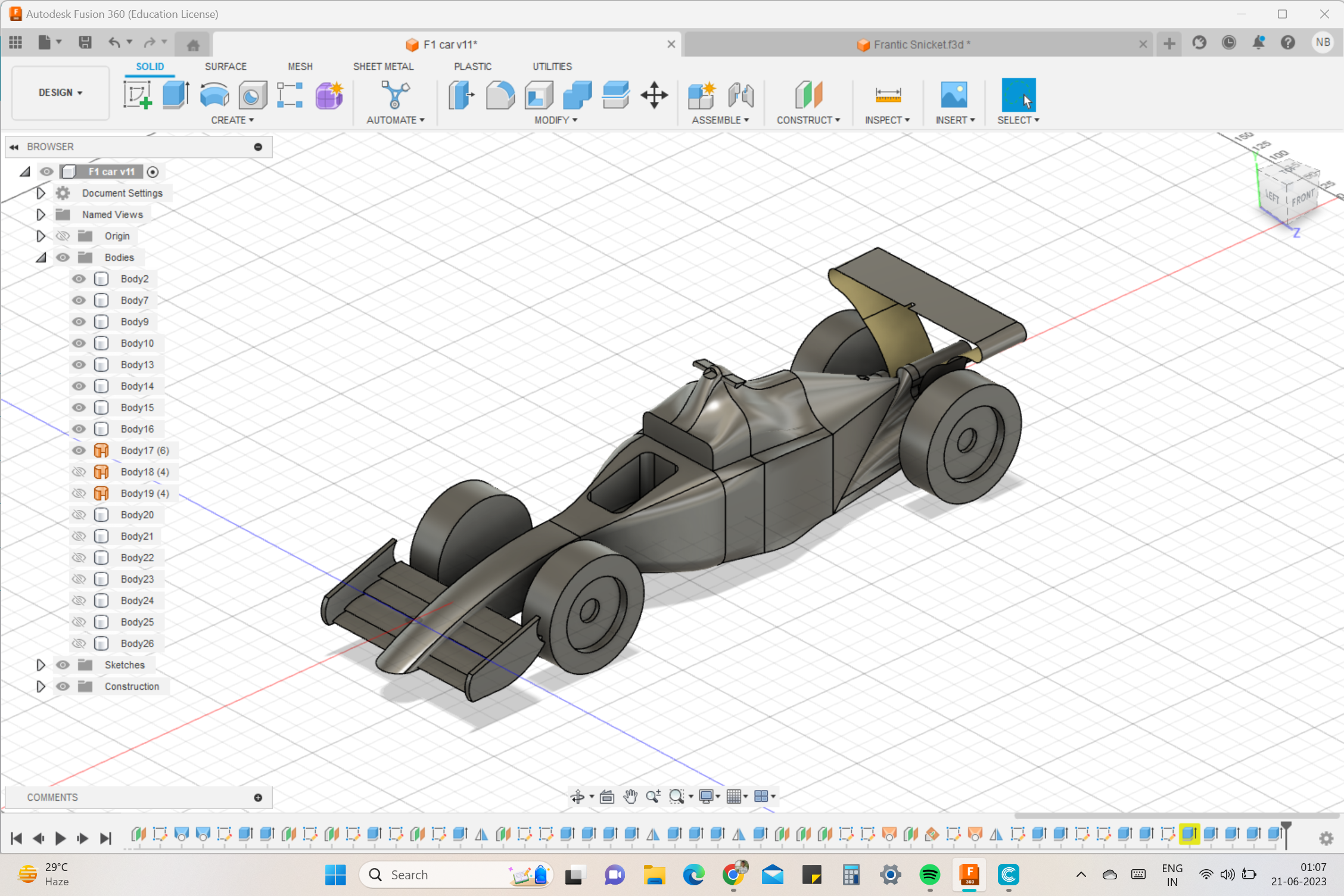Viewport: 1344px width, 896px height.
Task: Open the COMMENTS panel
Action: coord(52,797)
